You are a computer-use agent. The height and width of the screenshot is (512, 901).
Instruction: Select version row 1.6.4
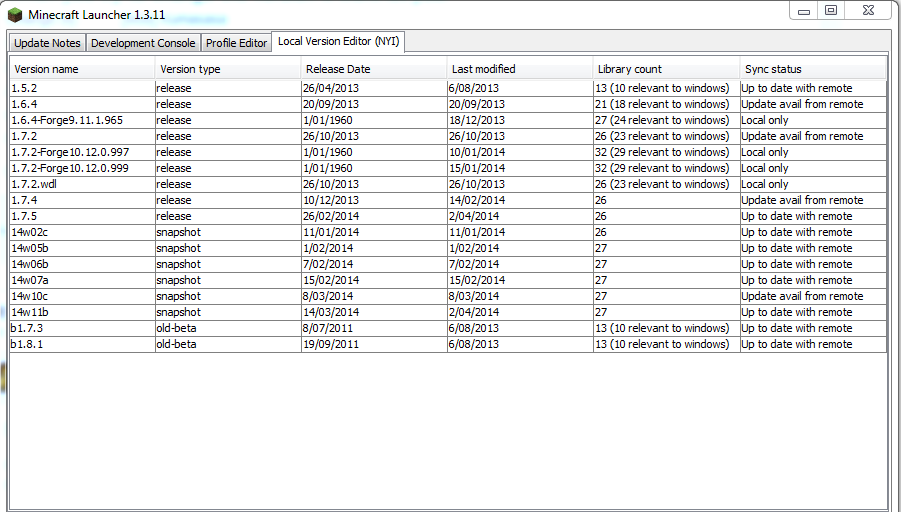(448, 105)
